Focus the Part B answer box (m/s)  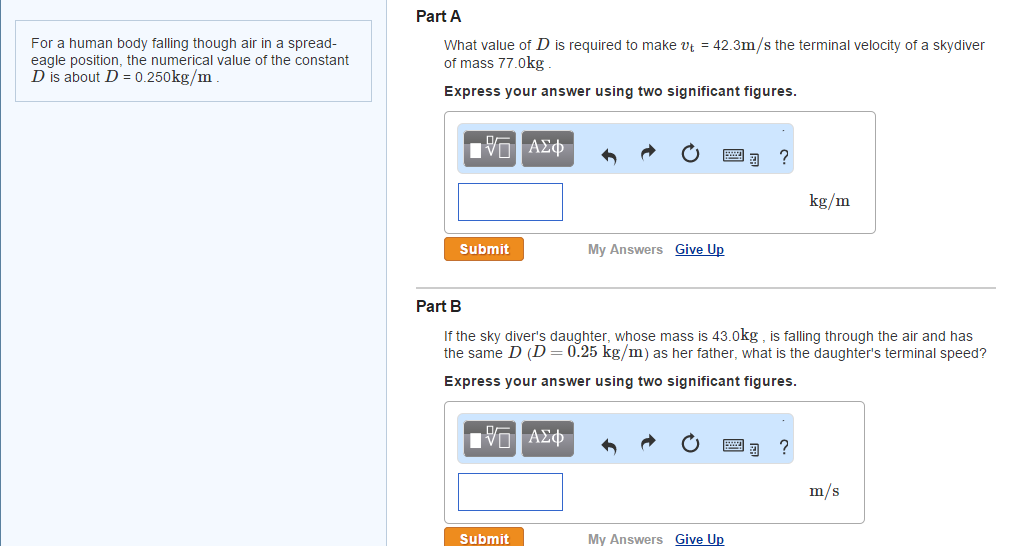510,492
